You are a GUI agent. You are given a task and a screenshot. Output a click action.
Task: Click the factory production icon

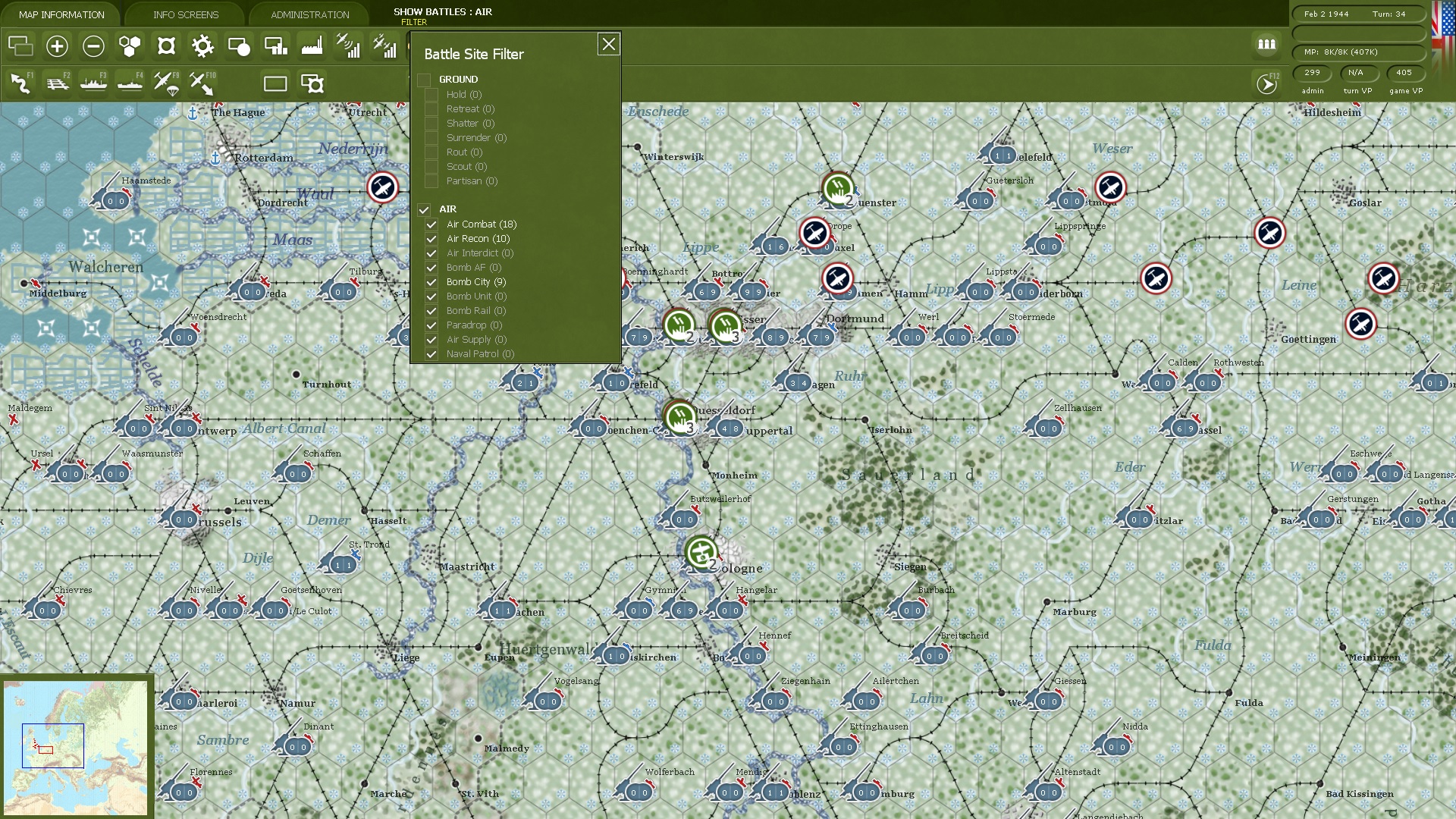pos(312,46)
